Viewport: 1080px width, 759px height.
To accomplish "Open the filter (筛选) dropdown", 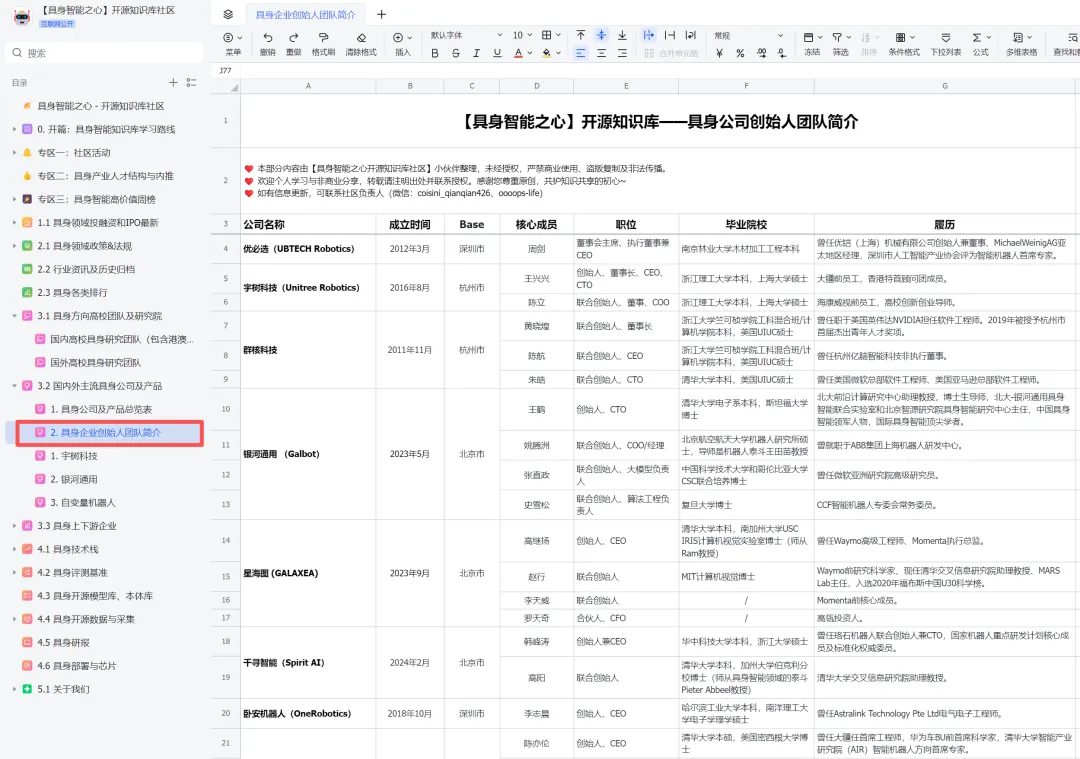I will (x=841, y=44).
